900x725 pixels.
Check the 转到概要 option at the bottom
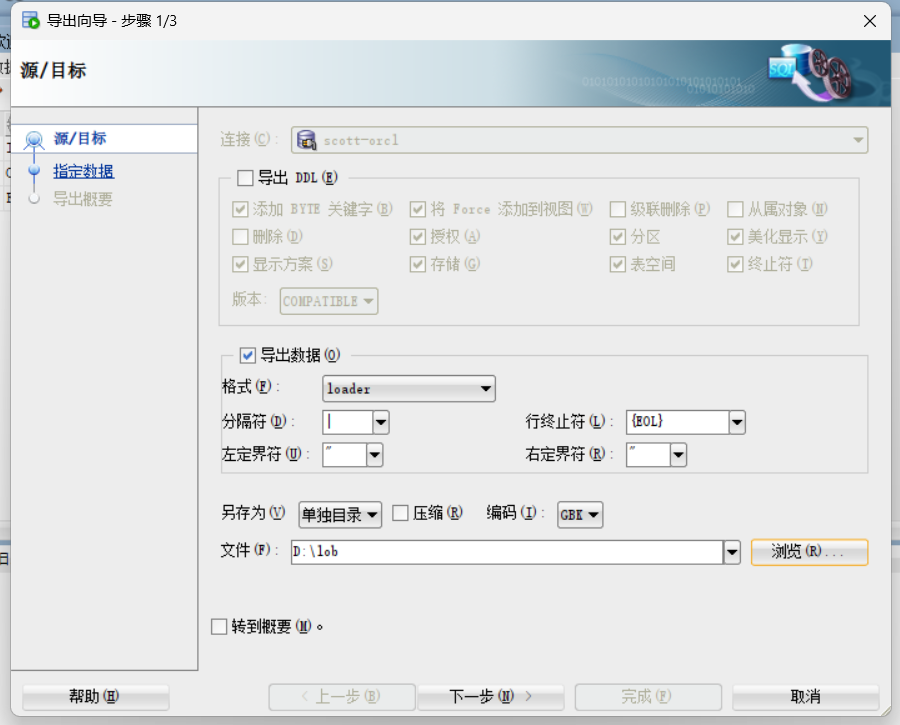(218, 625)
